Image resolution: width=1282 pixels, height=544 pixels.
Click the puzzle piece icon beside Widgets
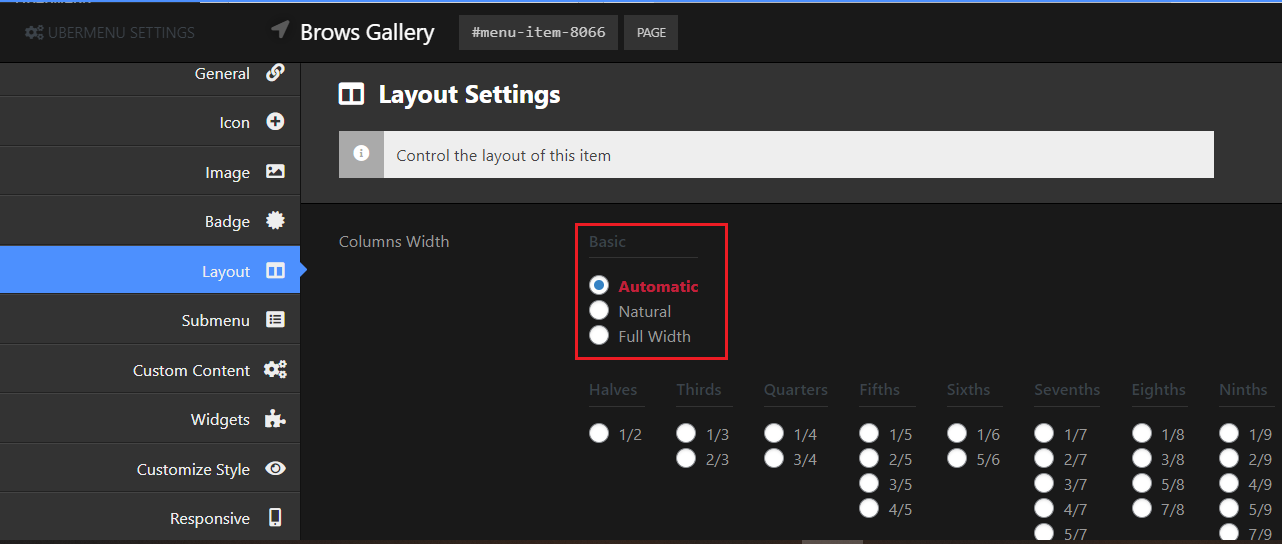click(x=275, y=419)
